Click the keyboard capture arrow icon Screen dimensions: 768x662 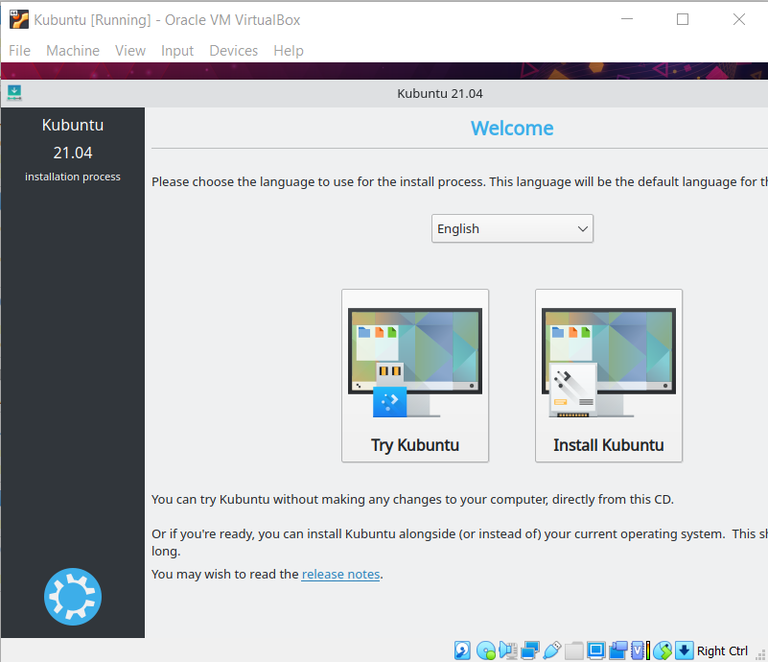coord(684,650)
